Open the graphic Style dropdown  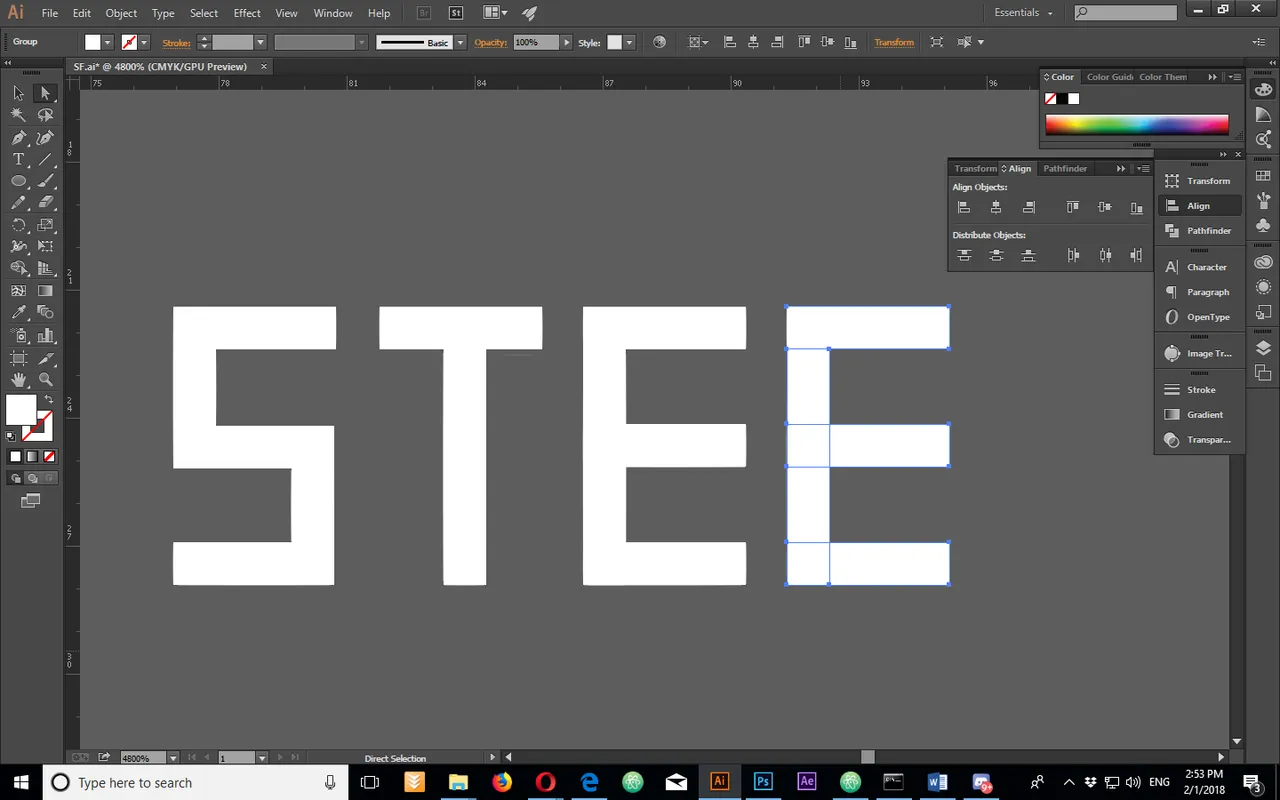(x=629, y=42)
